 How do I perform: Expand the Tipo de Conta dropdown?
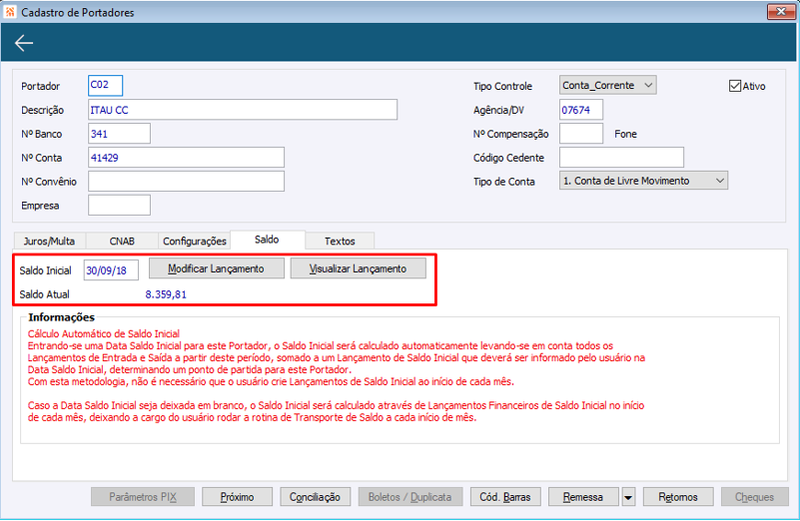click(643, 181)
